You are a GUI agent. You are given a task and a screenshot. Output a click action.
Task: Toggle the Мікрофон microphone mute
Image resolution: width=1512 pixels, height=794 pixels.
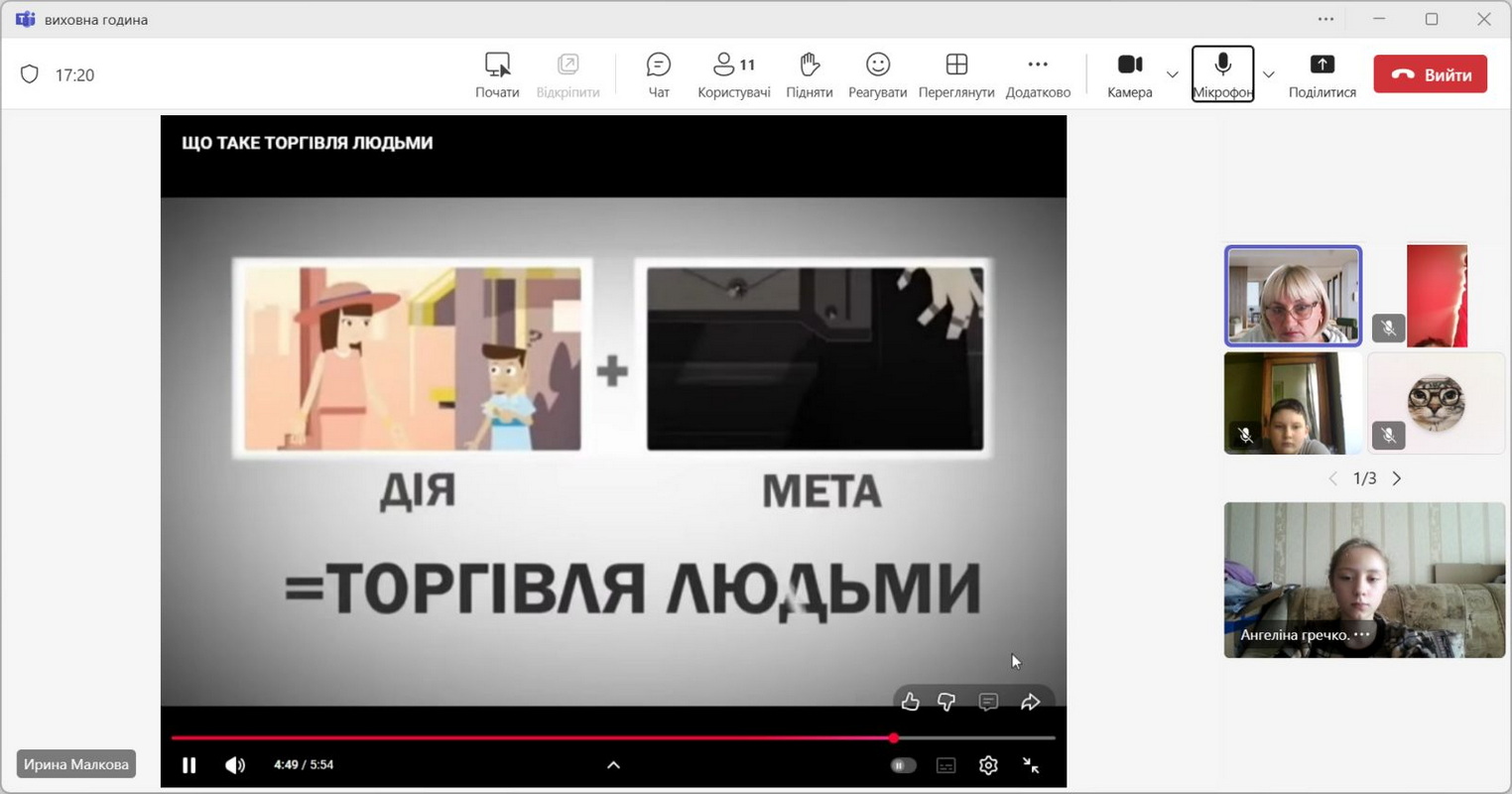pos(1222,74)
